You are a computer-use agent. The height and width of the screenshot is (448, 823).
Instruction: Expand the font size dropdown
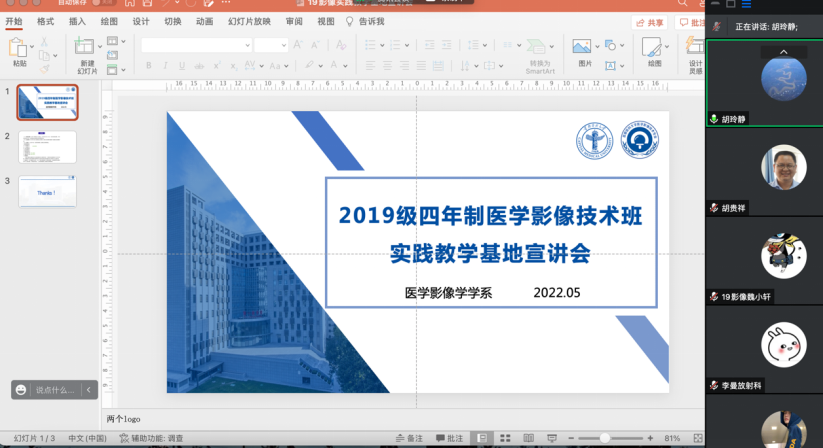[x=283, y=45]
